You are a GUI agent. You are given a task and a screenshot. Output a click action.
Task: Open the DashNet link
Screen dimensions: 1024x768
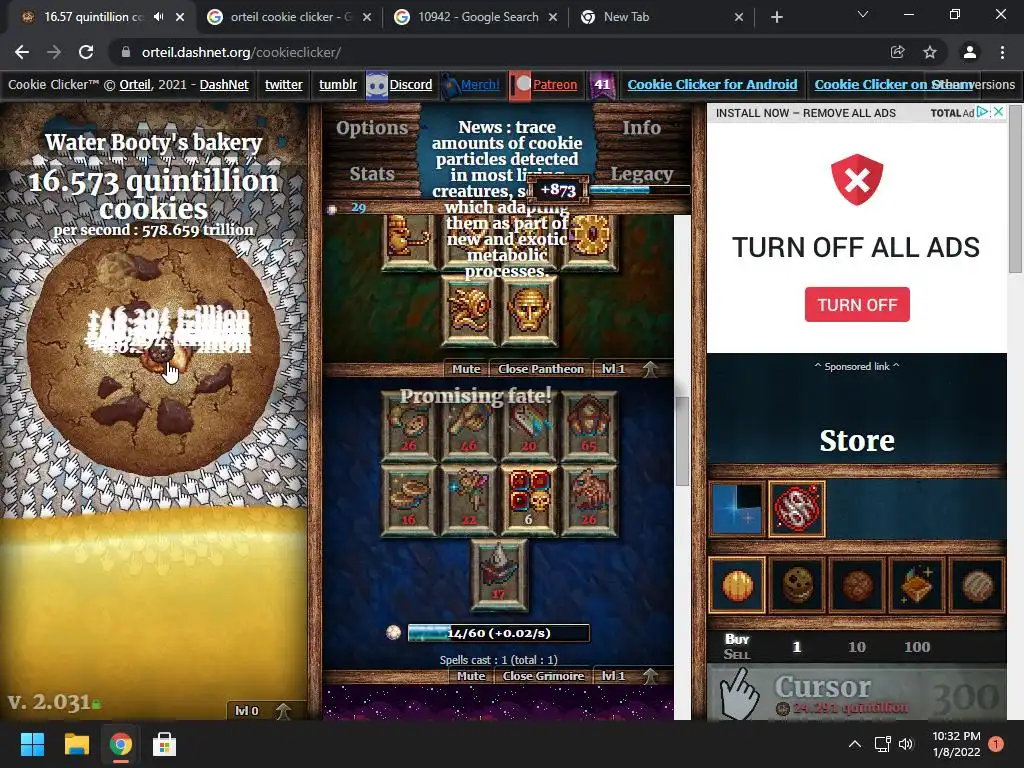tap(224, 84)
